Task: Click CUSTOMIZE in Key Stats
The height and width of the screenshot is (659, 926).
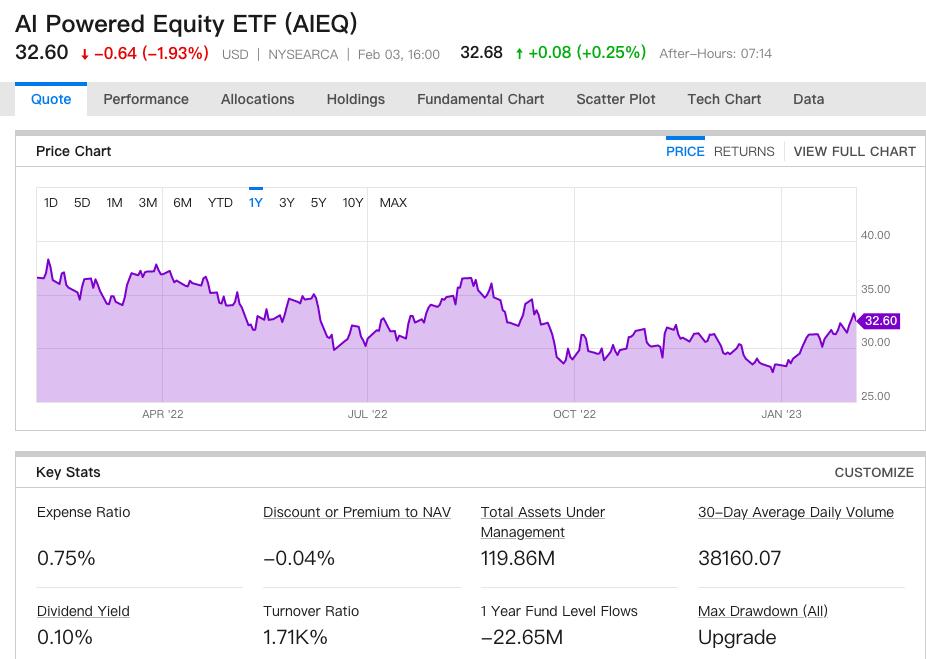Action: (x=874, y=472)
